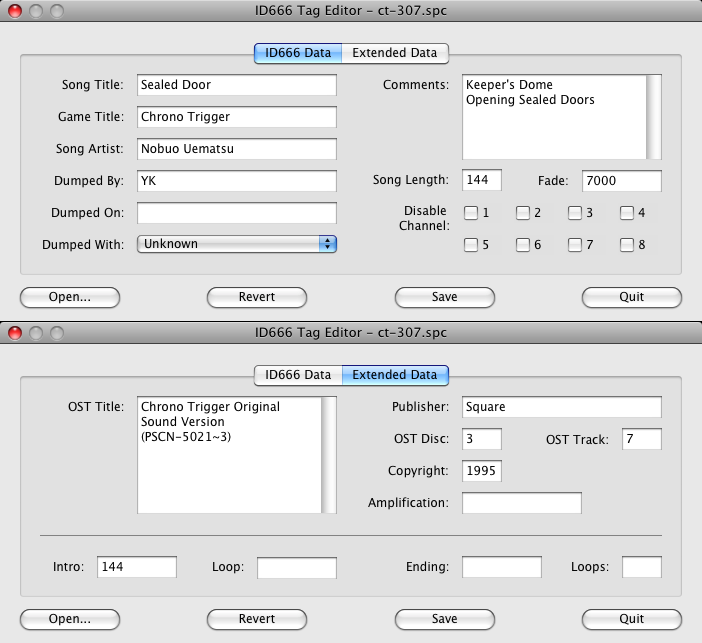This screenshot has height=643, width=702.
Task: Click the empty Loop field
Action: 297,567
